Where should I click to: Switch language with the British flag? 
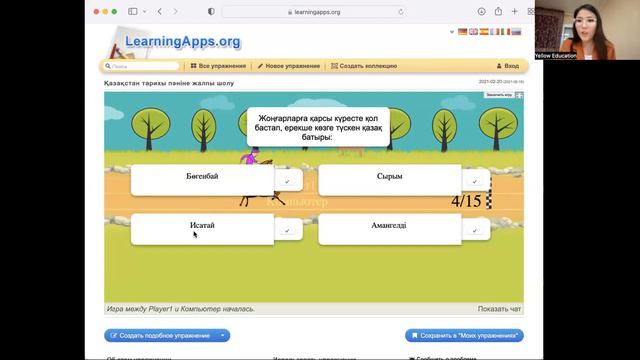coord(473,32)
